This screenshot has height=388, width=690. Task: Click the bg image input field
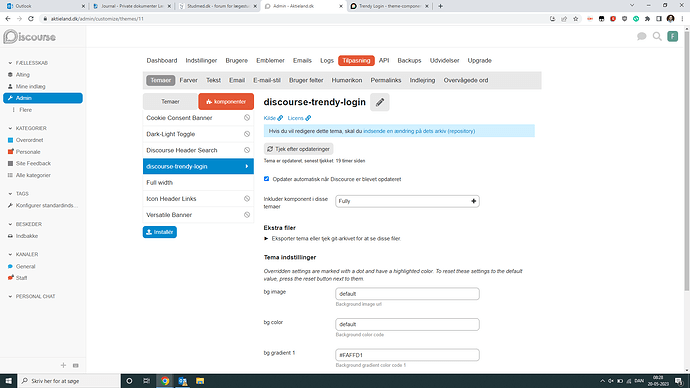coord(407,294)
